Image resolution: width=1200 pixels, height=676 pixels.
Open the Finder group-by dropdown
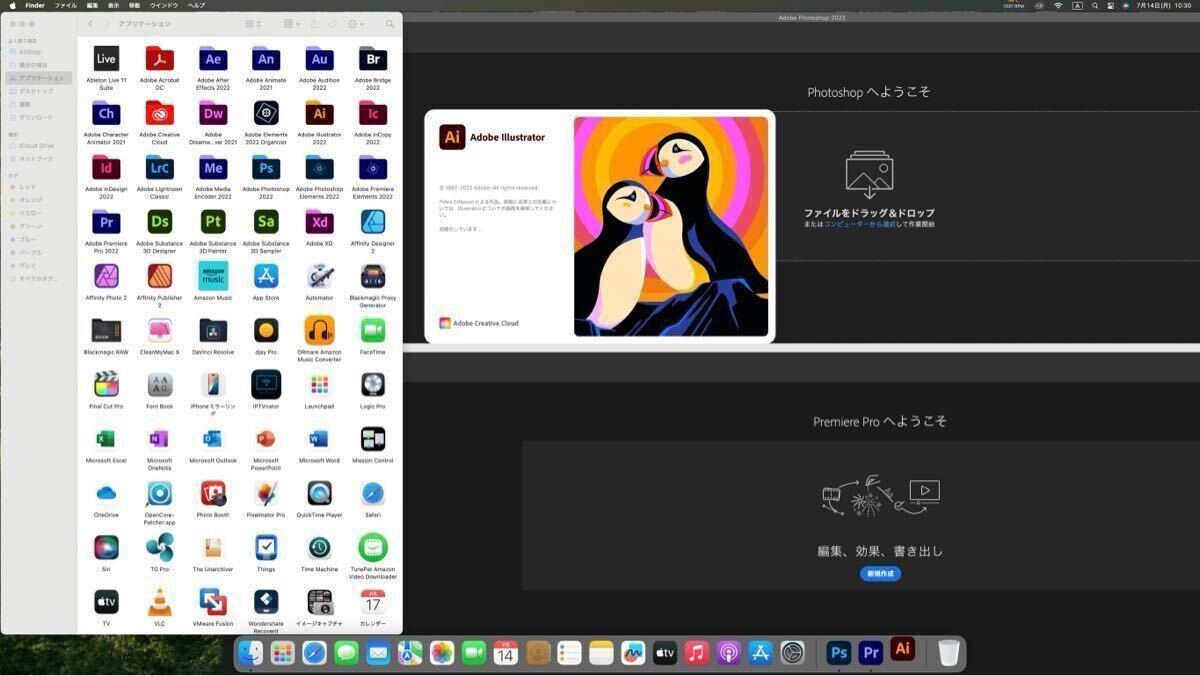290,24
